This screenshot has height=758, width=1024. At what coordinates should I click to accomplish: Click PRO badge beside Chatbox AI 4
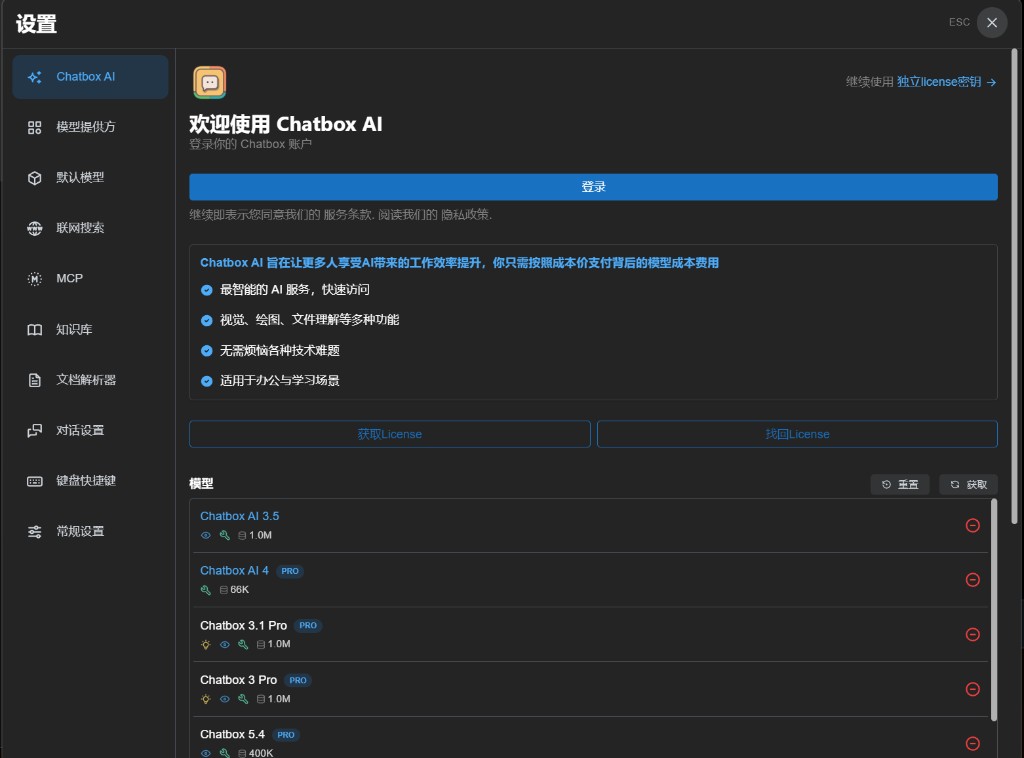290,571
